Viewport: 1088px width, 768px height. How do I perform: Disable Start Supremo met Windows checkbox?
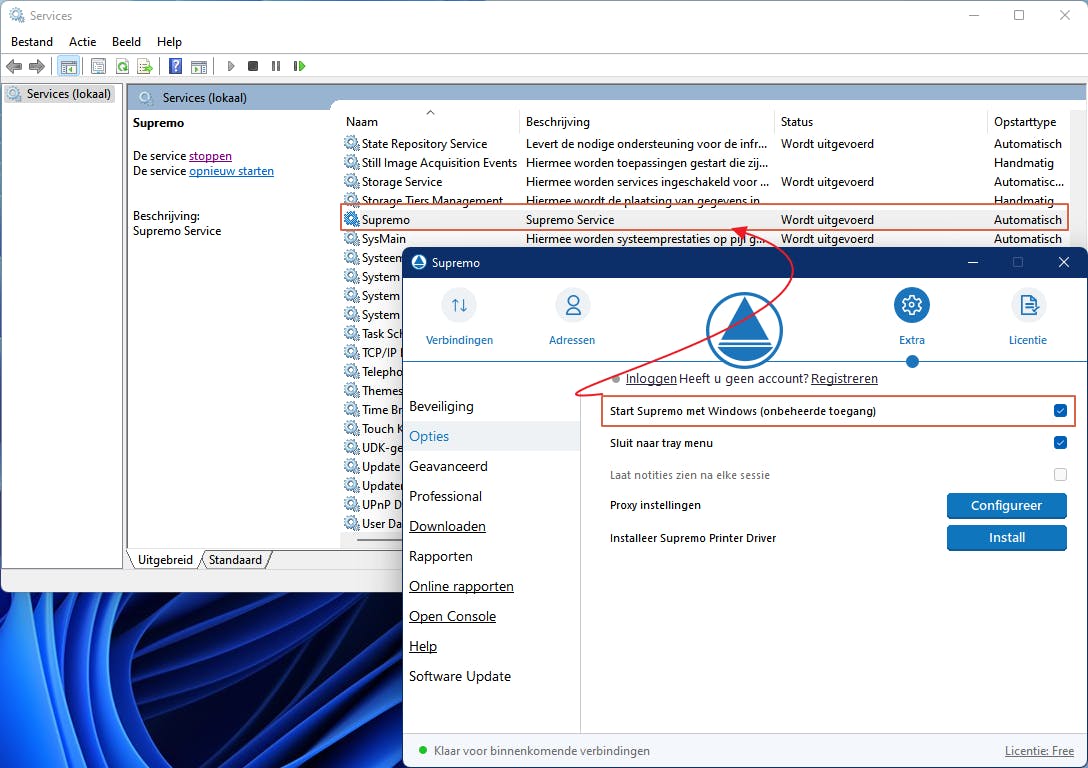point(1060,411)
